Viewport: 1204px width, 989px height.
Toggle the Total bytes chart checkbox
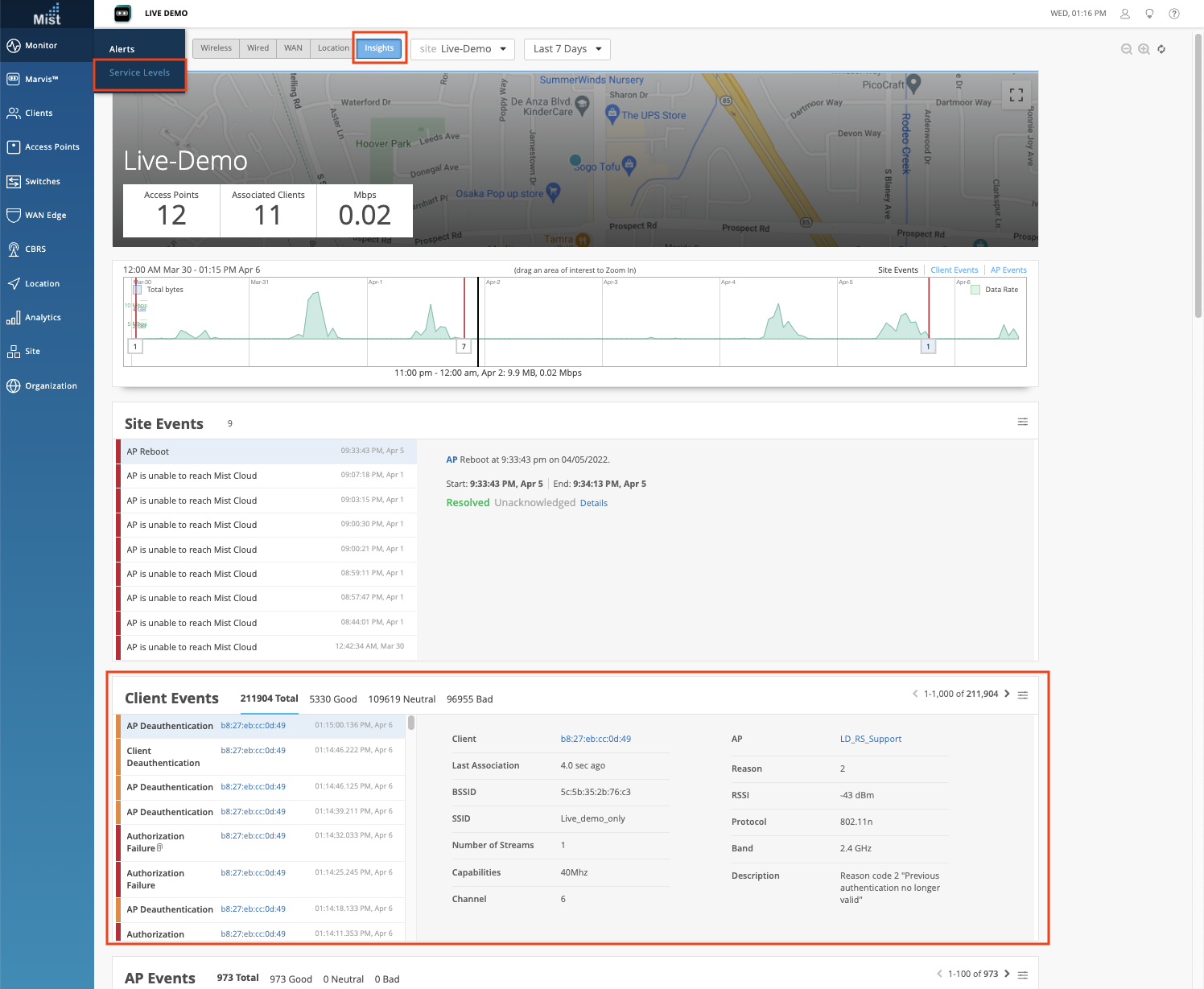pyautogui.click(x=138, y=290)
